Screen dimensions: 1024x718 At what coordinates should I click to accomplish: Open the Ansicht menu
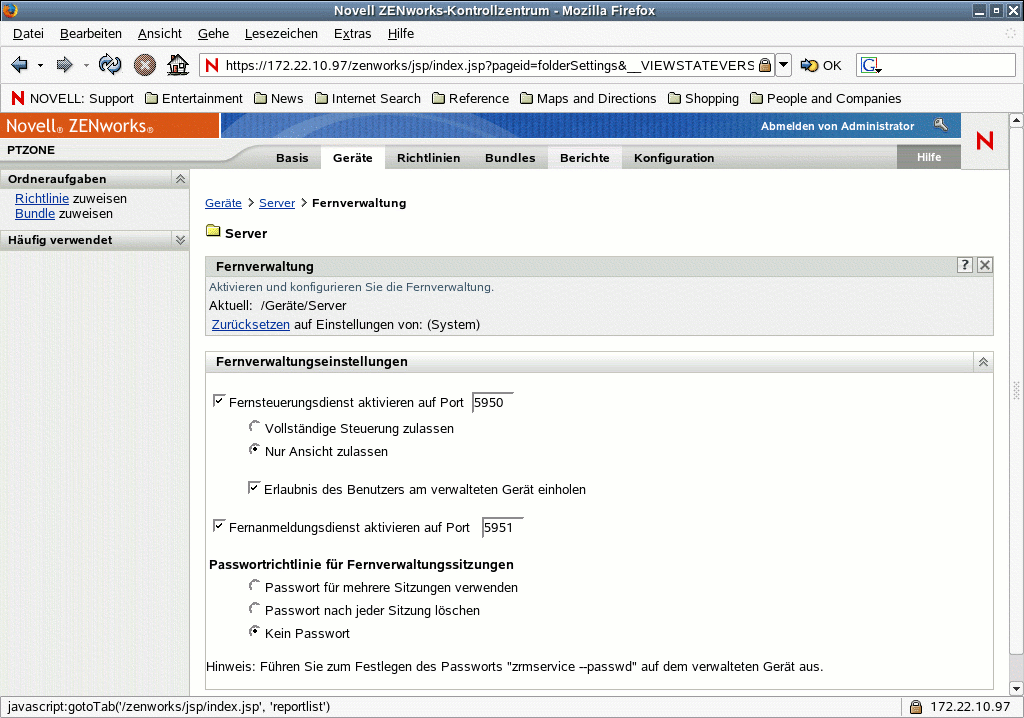pos(159,33)
